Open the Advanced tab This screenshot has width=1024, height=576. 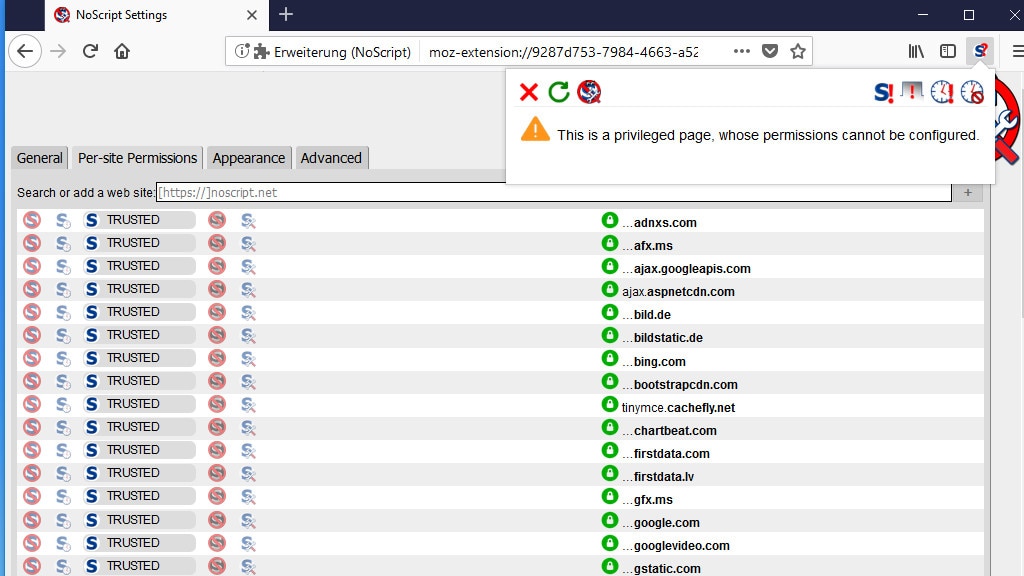[331, 158]
